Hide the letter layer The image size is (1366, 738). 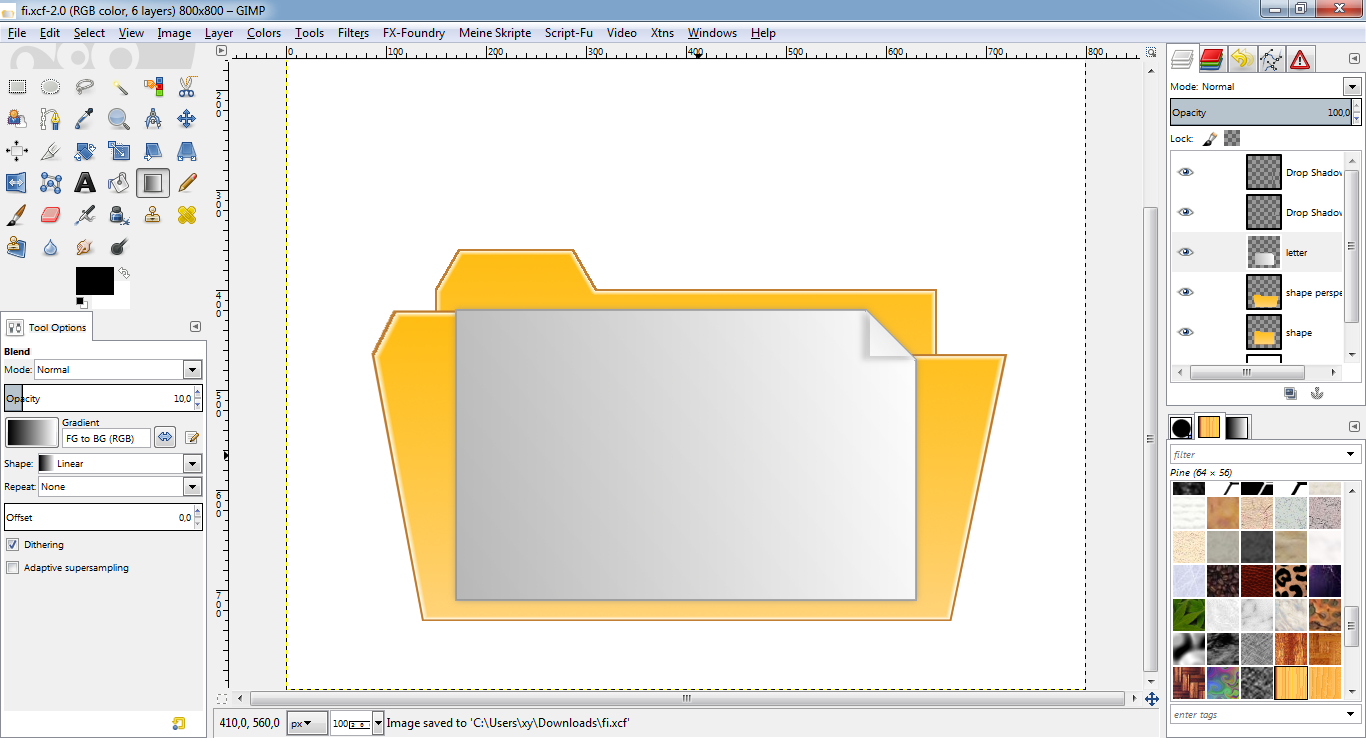[1185, 251]
